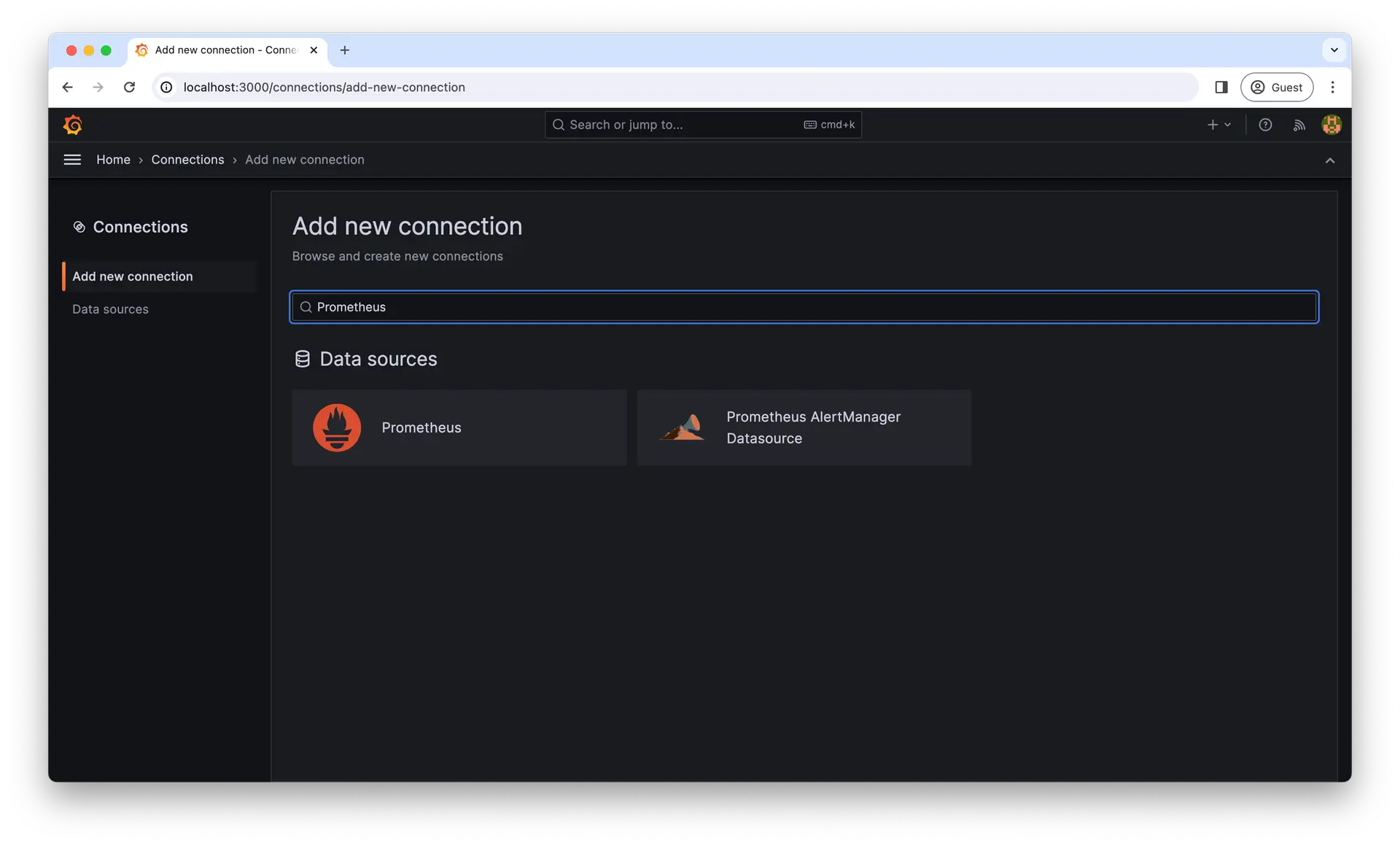This screenshot has height=846, width=1400.
Task: Click the Prometheus flame logo icon
Action: pyautogui.click(x=337, y=427)
